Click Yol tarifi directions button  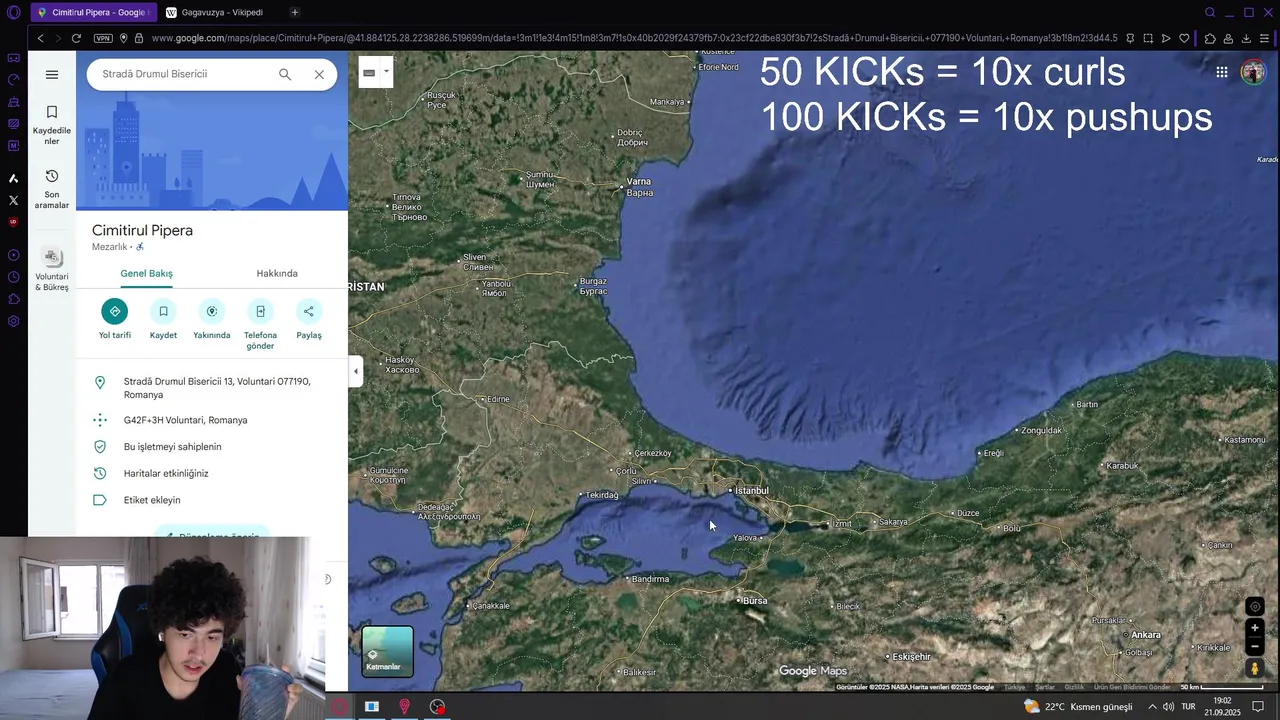[x=115, y=320]
